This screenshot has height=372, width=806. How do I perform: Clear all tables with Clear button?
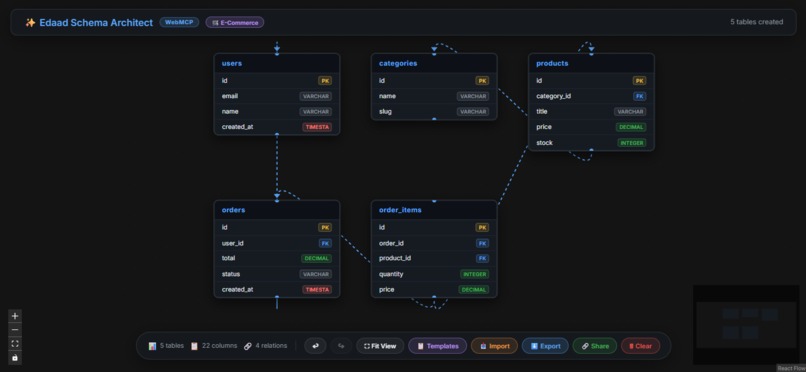click(640, 346)
